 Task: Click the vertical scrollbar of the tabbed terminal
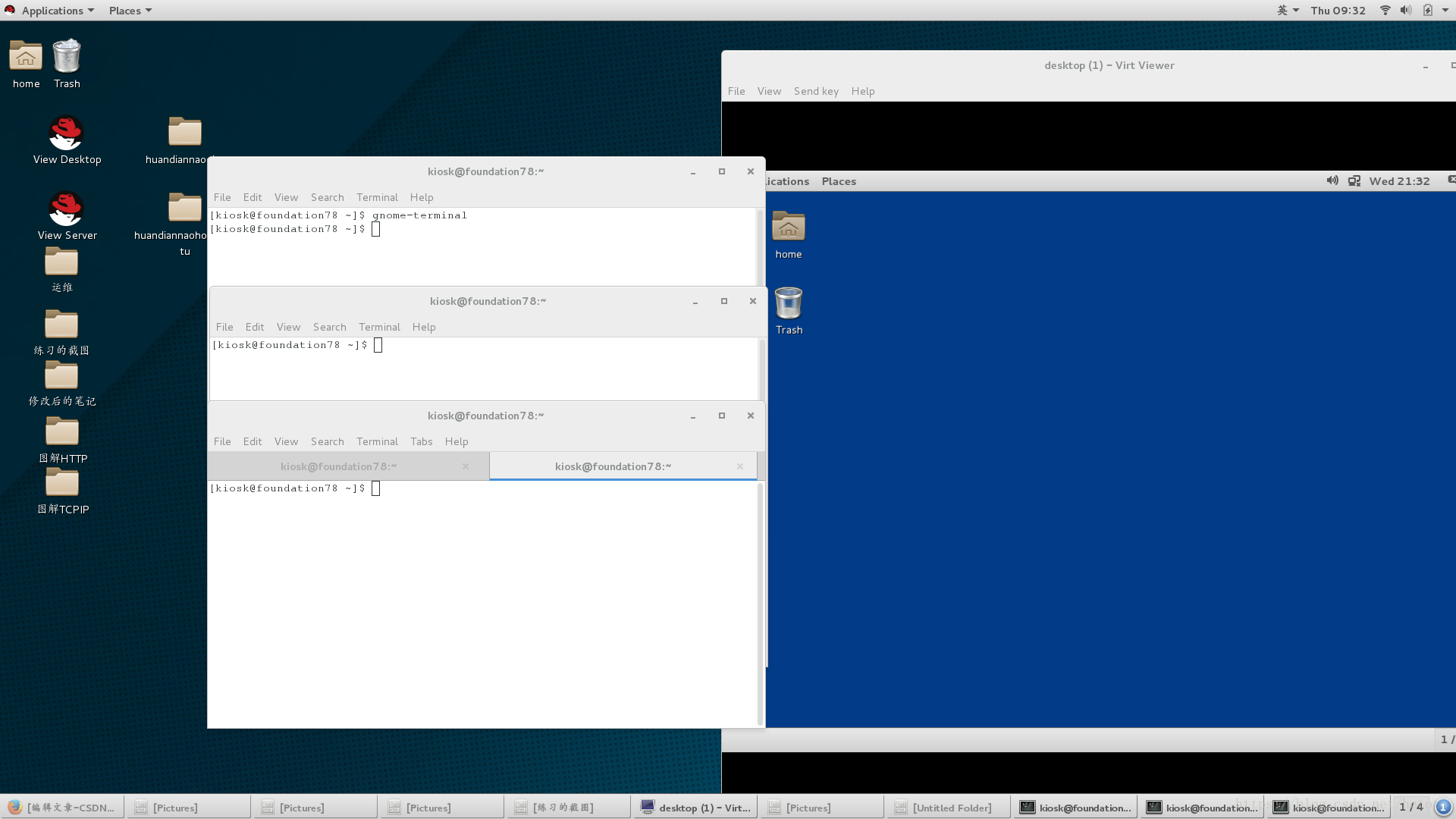(x=761, y=604)
